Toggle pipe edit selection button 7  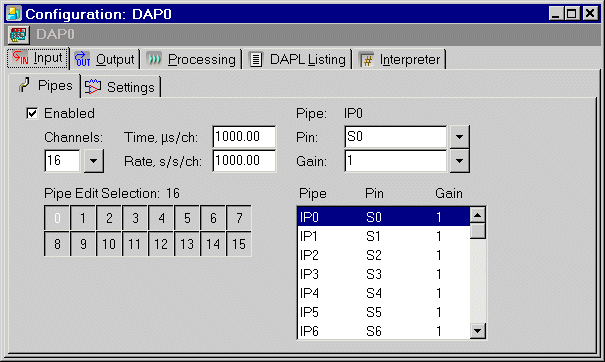tap(239, 218)
